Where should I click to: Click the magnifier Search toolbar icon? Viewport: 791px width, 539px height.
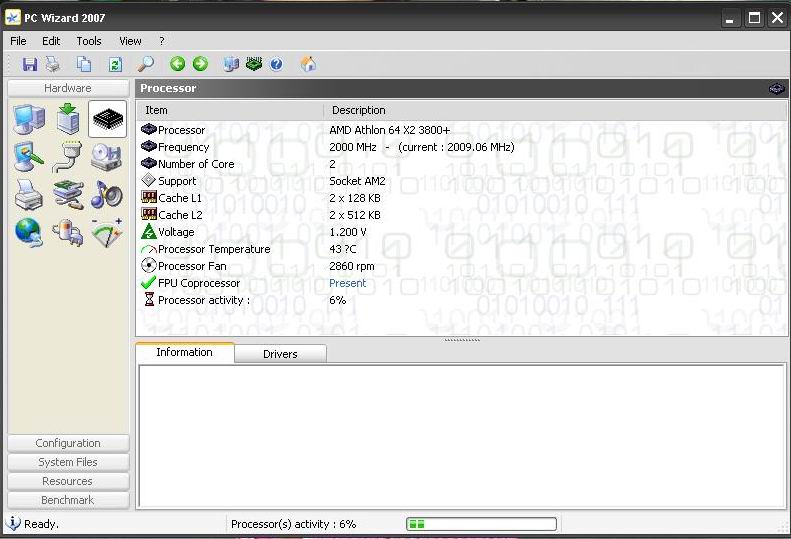(146, 64)
